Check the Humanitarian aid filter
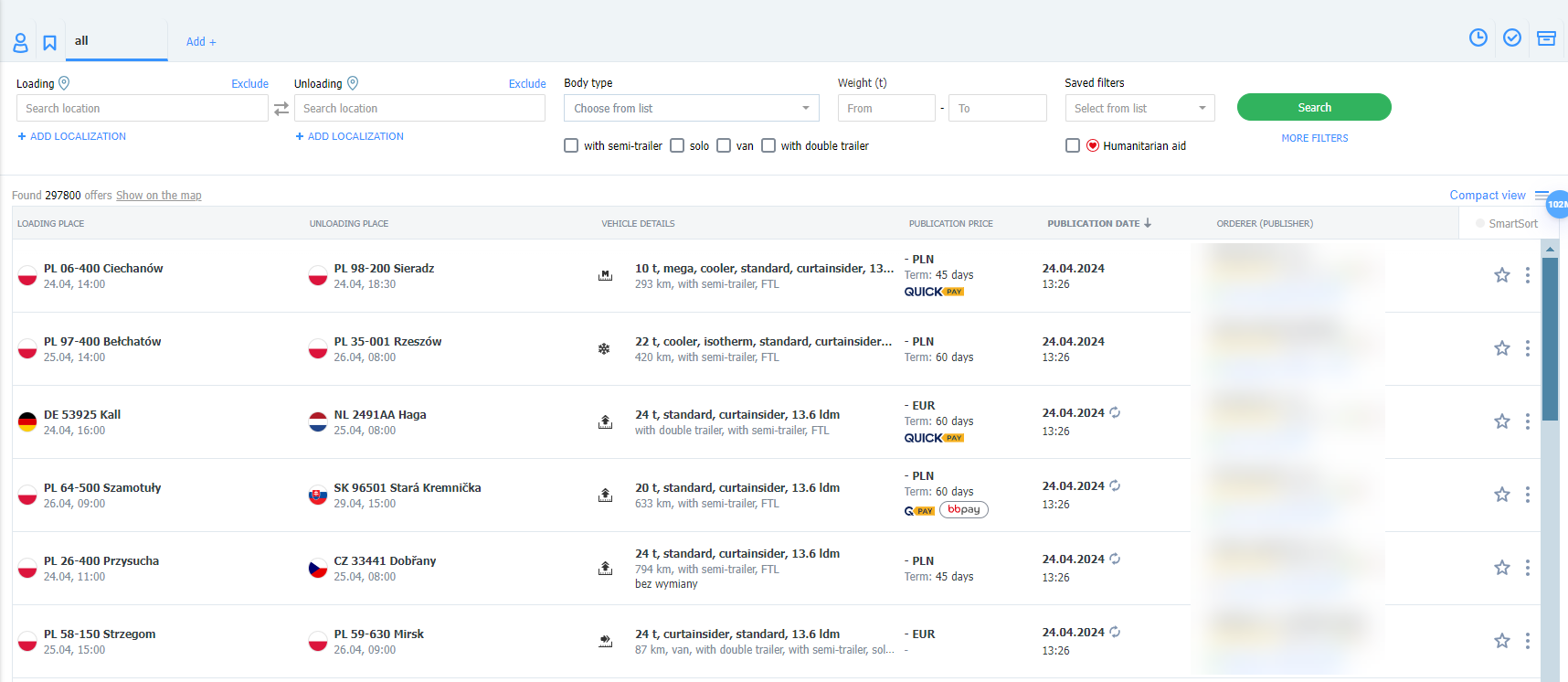The height and width of the screenshot is (682, 1568). click(x=1073, y=145)
